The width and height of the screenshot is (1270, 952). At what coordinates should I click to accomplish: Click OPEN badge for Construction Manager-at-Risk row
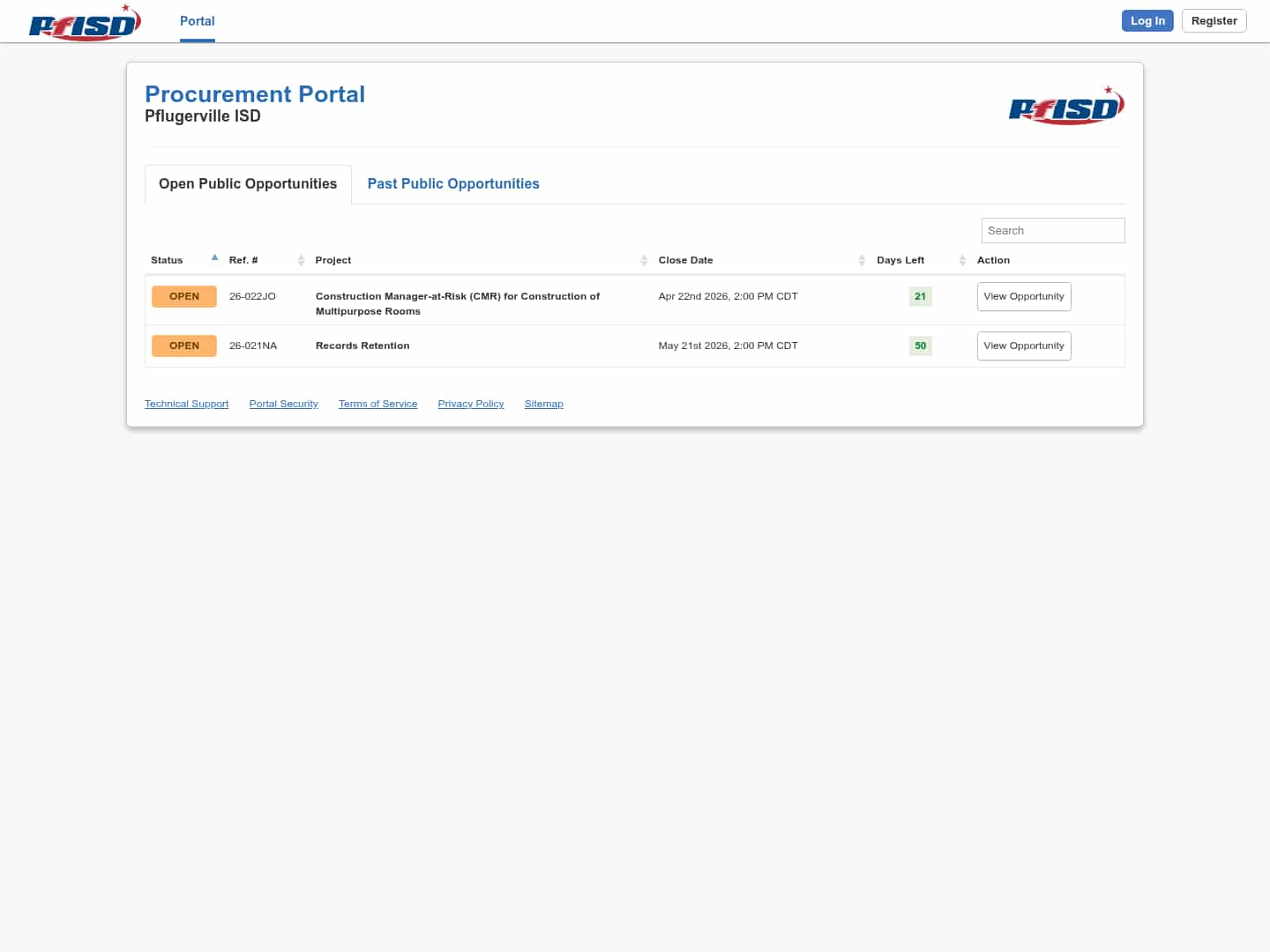184,296
